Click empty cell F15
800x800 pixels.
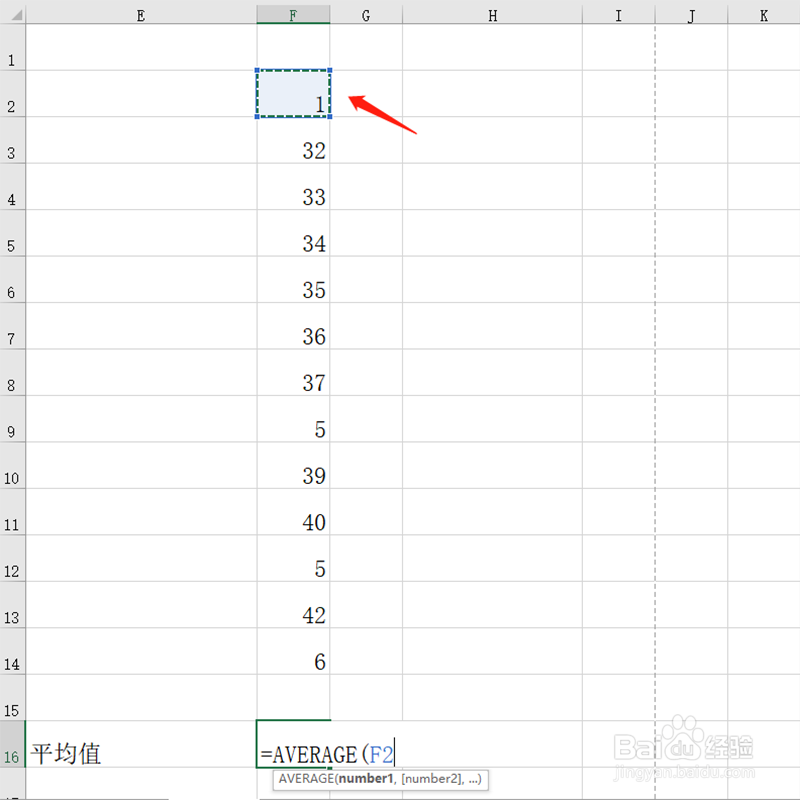coord(293,697)
